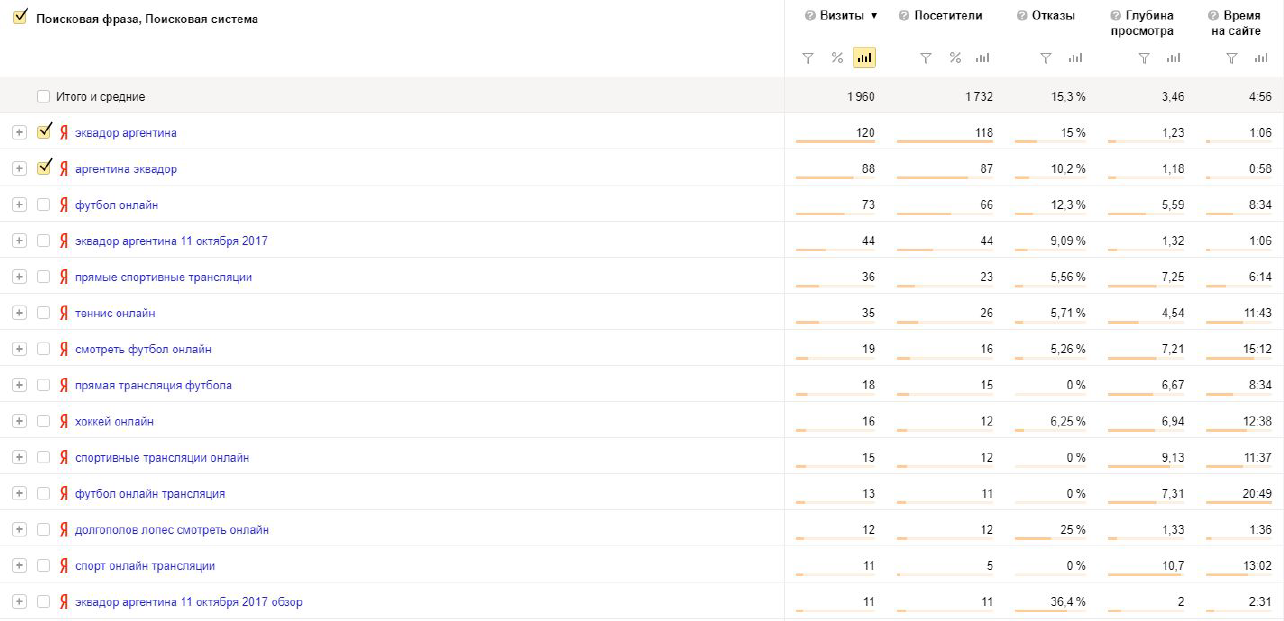The height and width of the screenshot is (621, 1284).
Task: Sort table by Отказы column header
Action: (1053, 16)
